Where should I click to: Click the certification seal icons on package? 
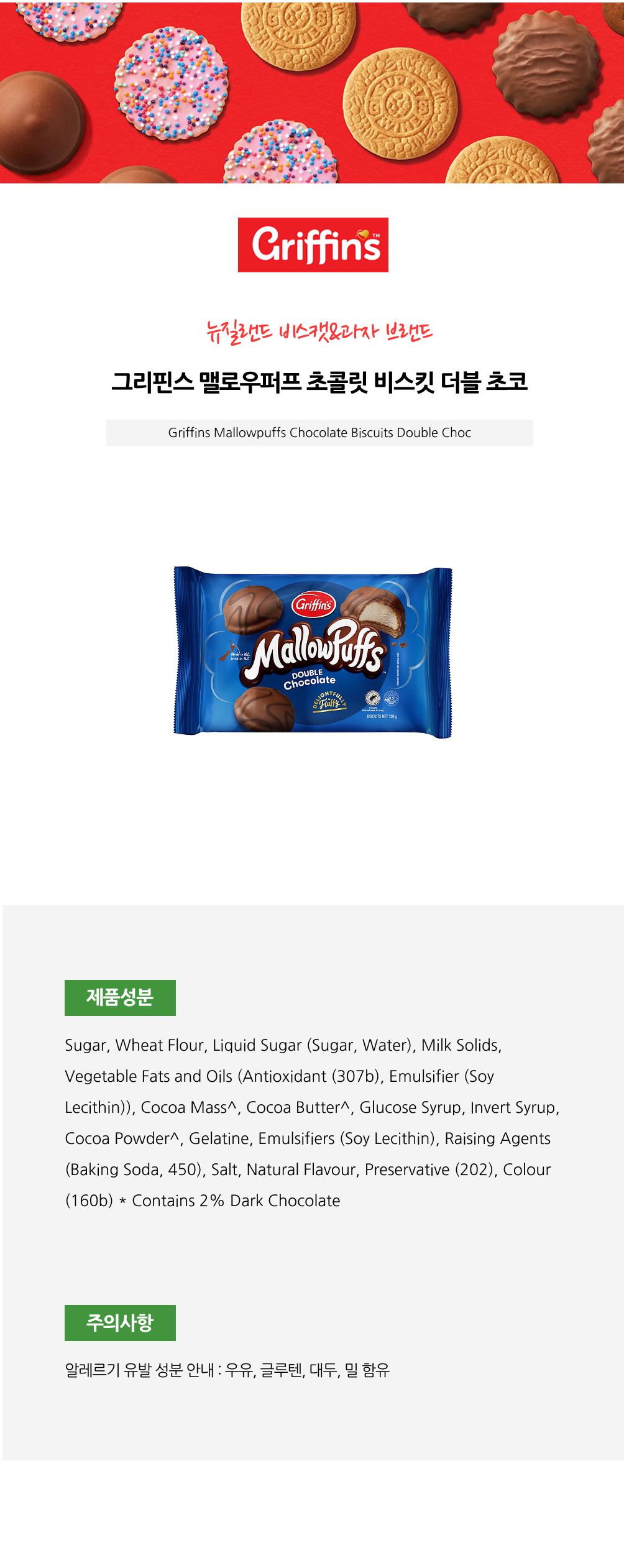tap(382, 698)
